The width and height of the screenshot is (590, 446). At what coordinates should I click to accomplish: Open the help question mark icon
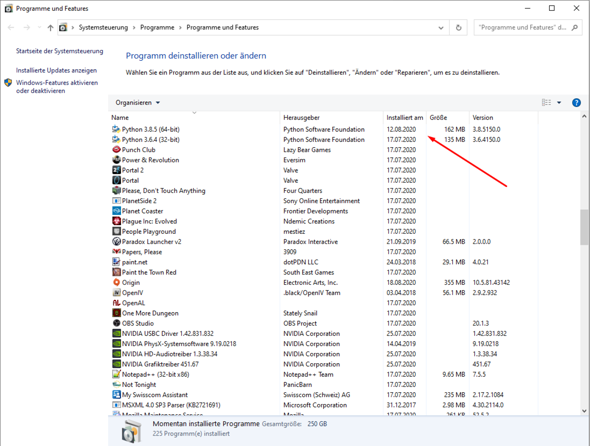click(576, 102)
